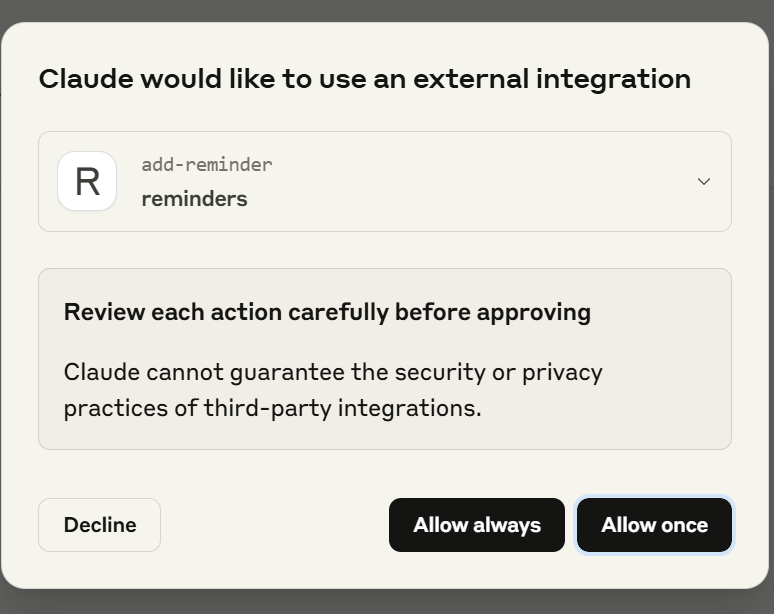Click the 'Review each action carefully' heading

click(x=327, y=312)
